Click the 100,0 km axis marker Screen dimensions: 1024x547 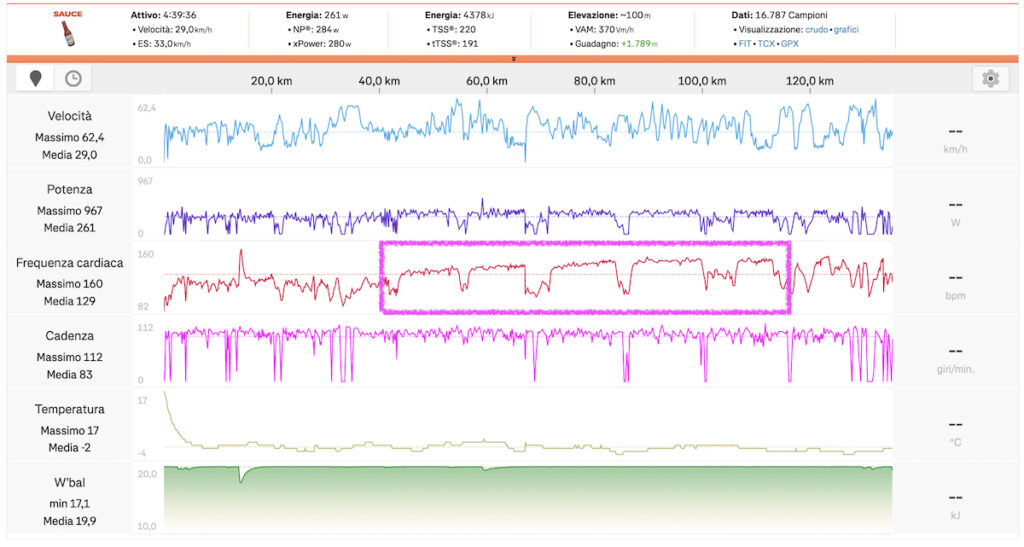pyautogui.click(x=702, y=81)
